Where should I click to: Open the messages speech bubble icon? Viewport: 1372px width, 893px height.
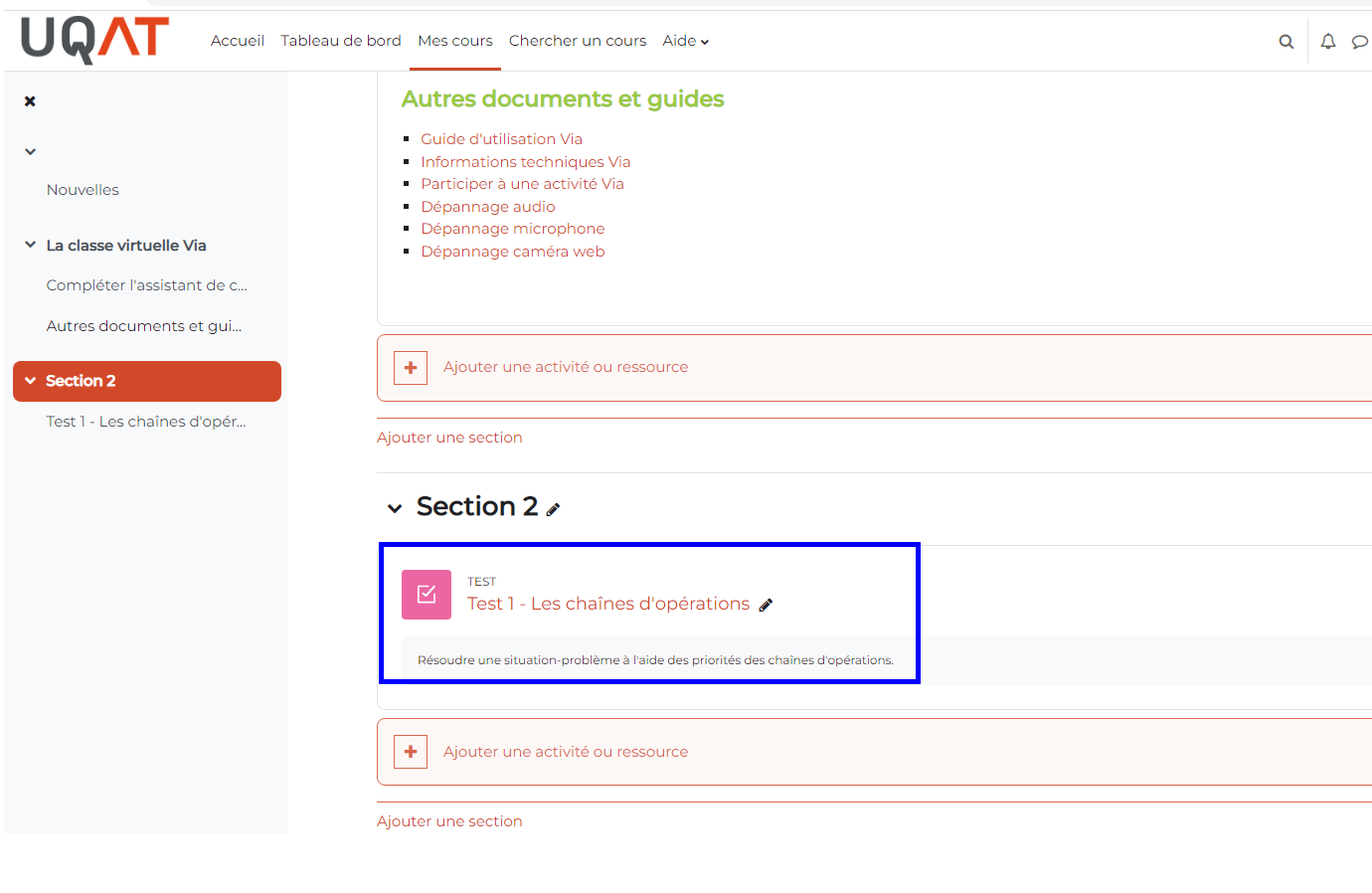tap(1359, 42)
